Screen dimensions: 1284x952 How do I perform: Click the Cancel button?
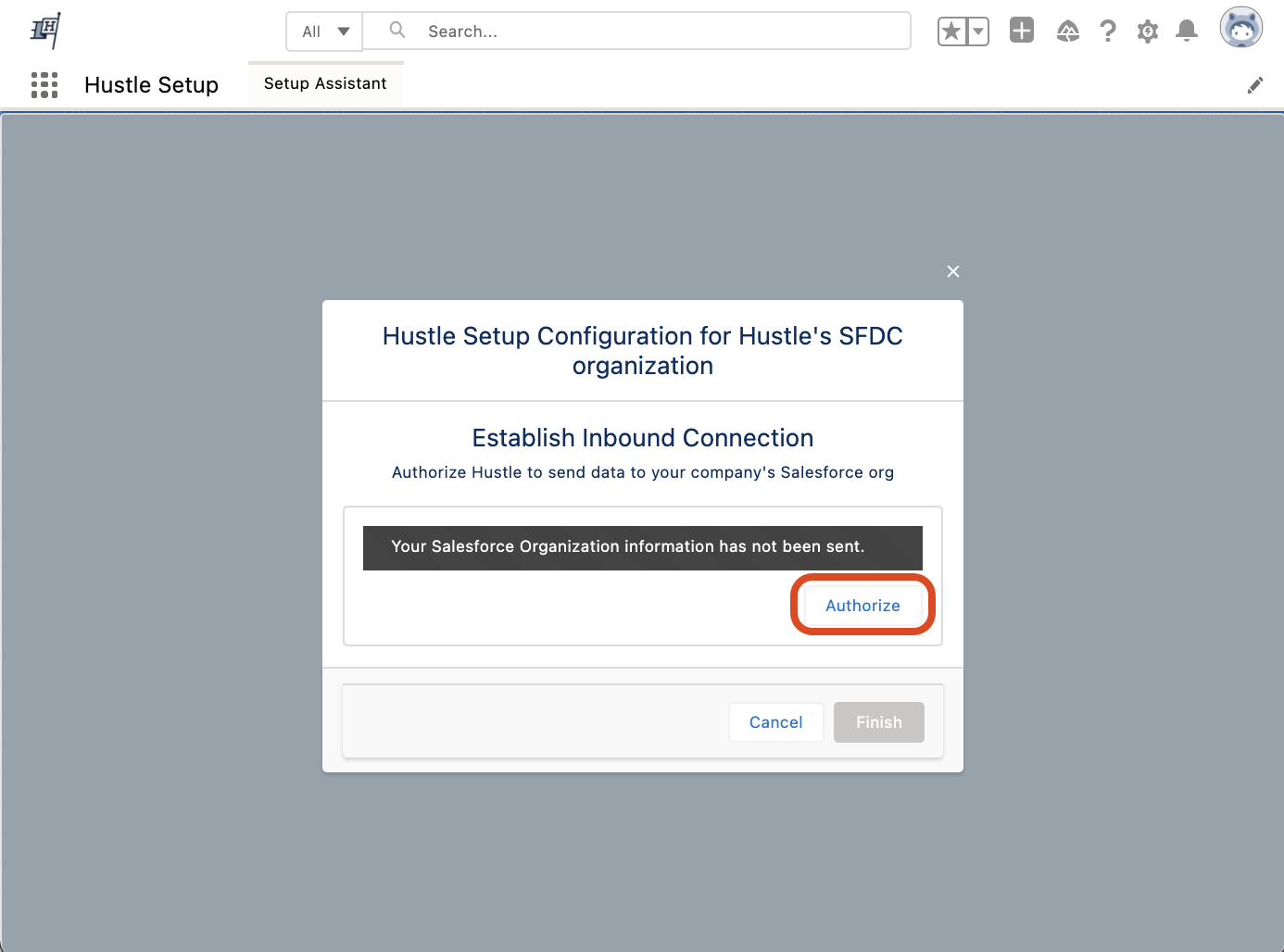[776, 722]
